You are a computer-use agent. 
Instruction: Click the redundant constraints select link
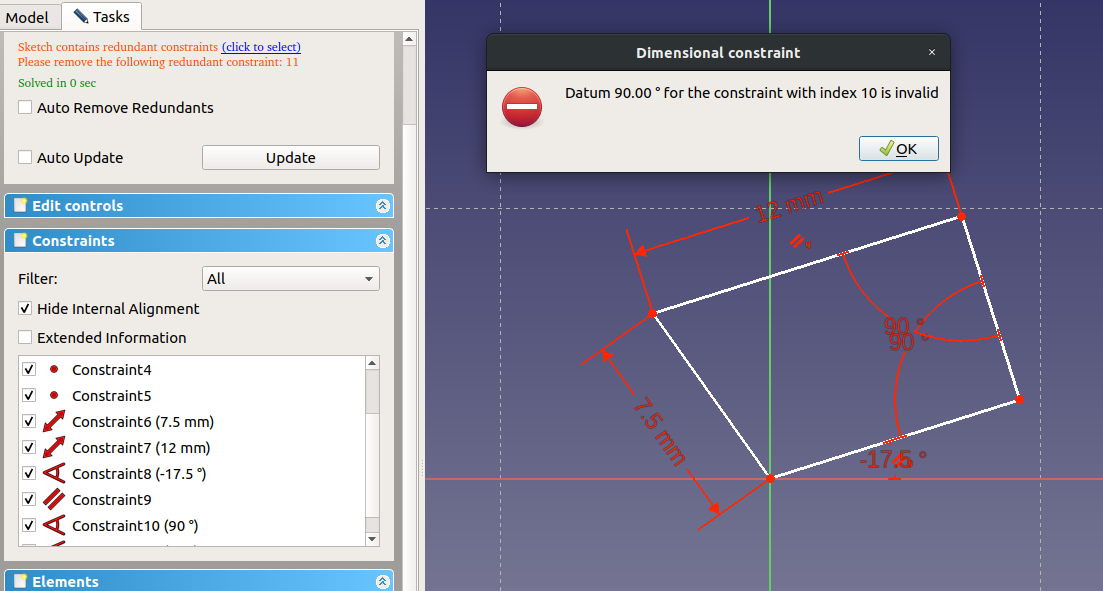[261, 47]
